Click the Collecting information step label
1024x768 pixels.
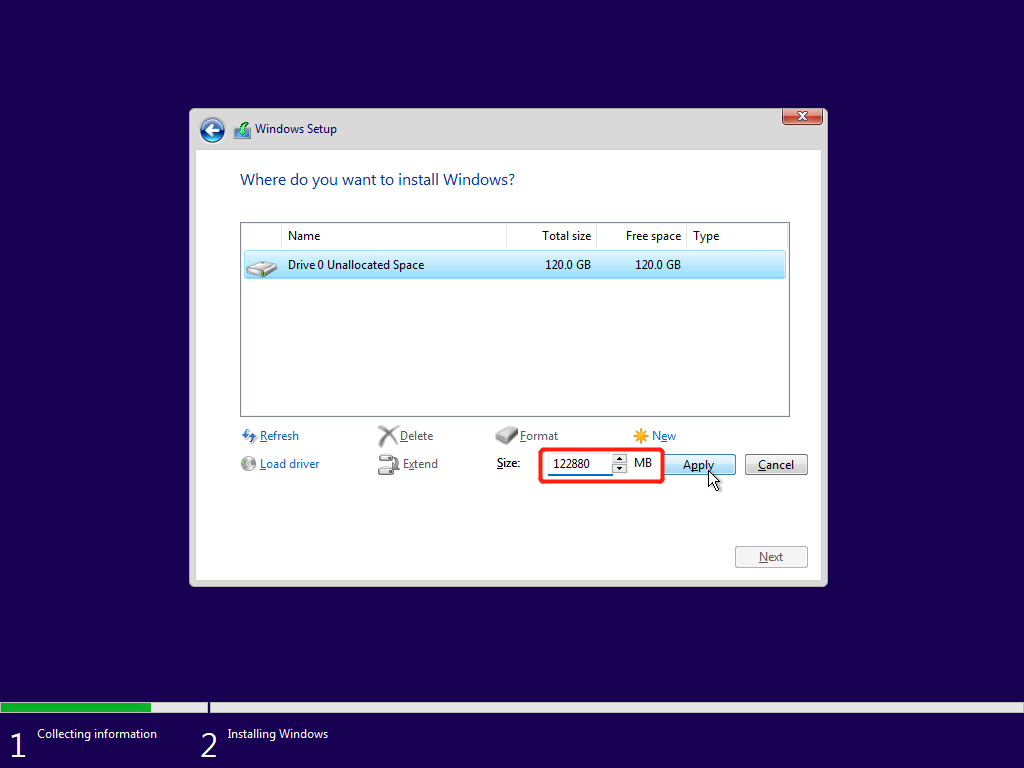click(97, 734)
